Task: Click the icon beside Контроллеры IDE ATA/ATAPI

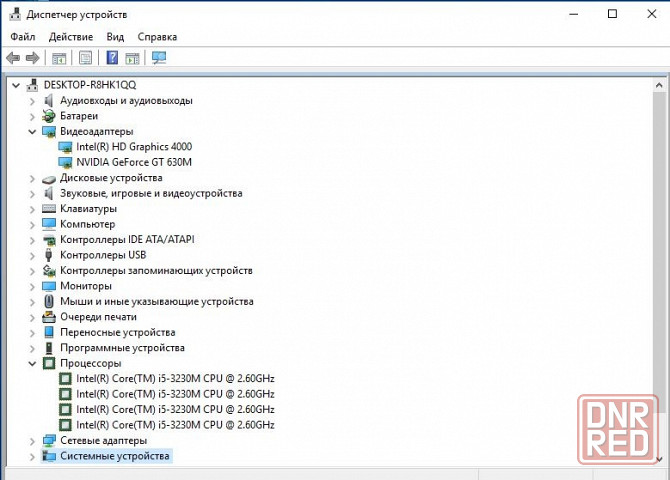Action: [49, 240]
